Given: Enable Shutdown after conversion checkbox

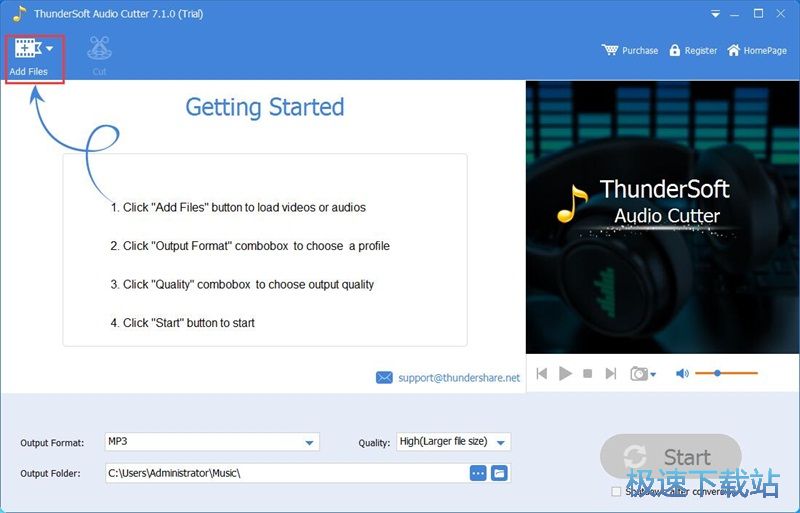Looking at the screenshot, I should pos(616,492).
